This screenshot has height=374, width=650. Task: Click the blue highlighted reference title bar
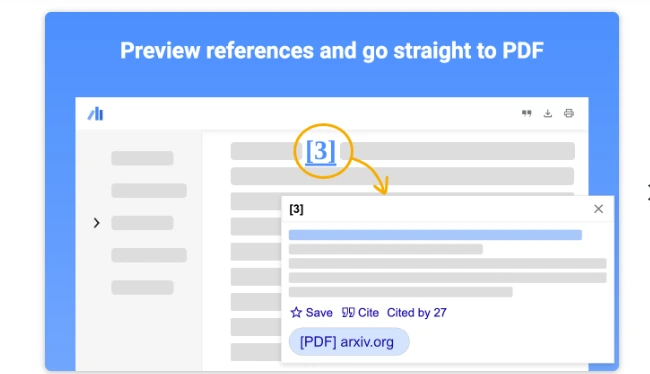(435, 235)
